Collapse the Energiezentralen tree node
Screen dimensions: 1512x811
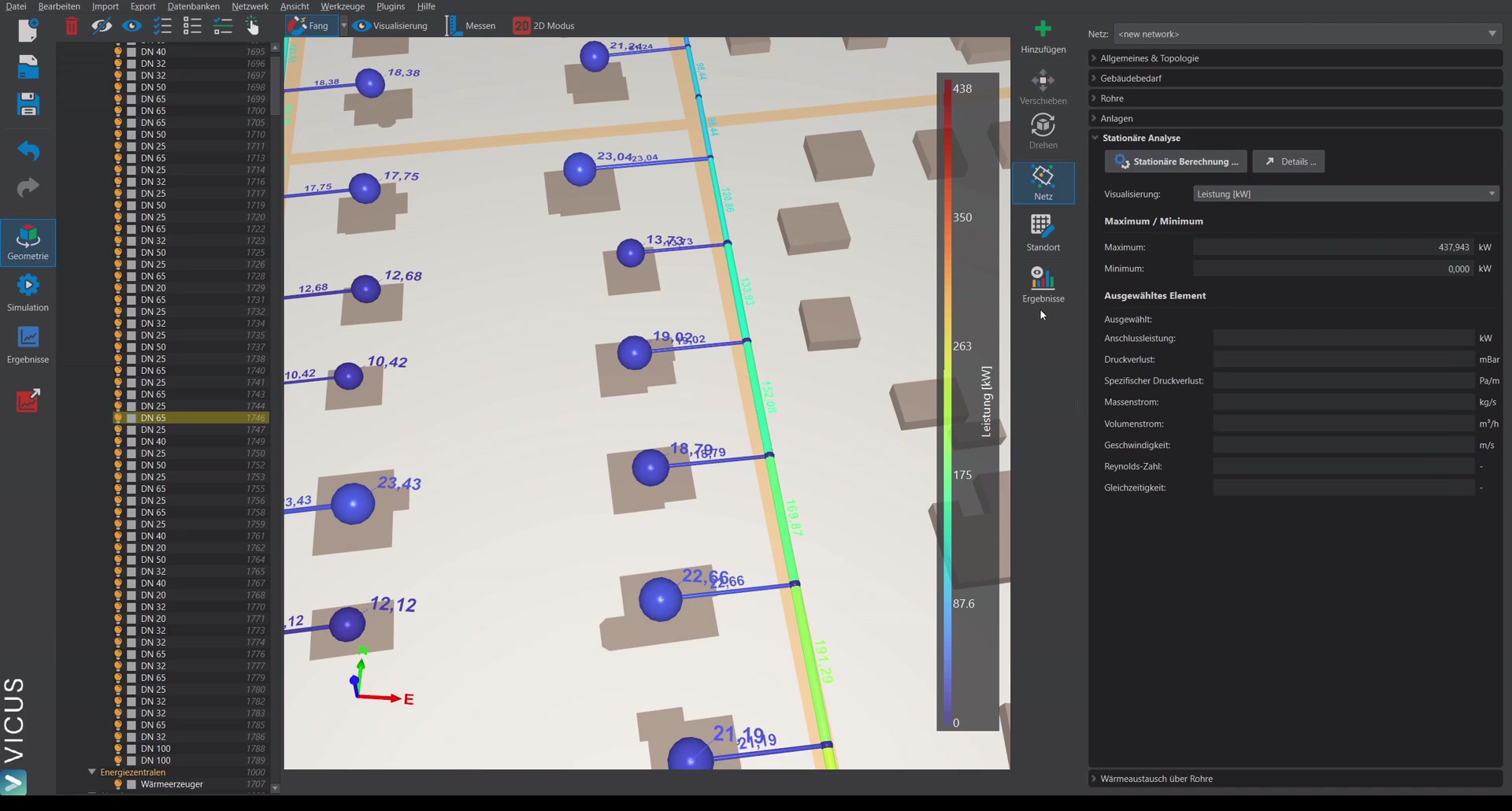91,772
